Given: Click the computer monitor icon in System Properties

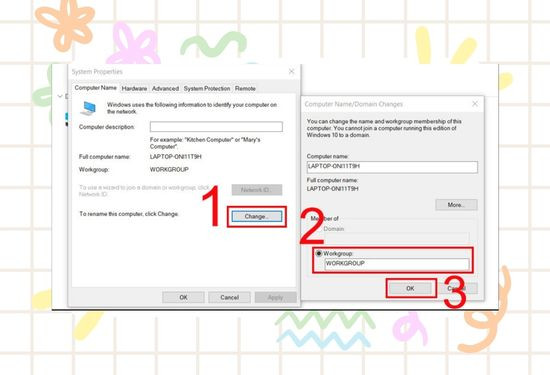Looking at the screenshot, I should pyautogui.click(x=88, y=109).
